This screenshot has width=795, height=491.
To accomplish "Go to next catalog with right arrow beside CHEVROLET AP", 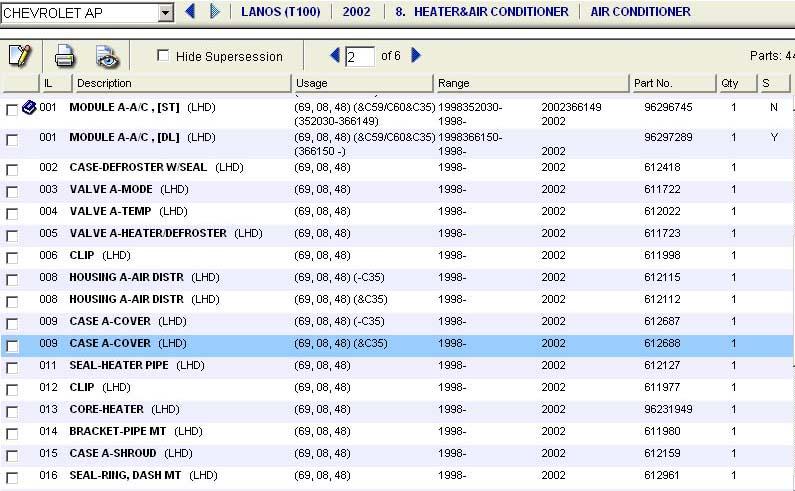I will tap(214, 11).
